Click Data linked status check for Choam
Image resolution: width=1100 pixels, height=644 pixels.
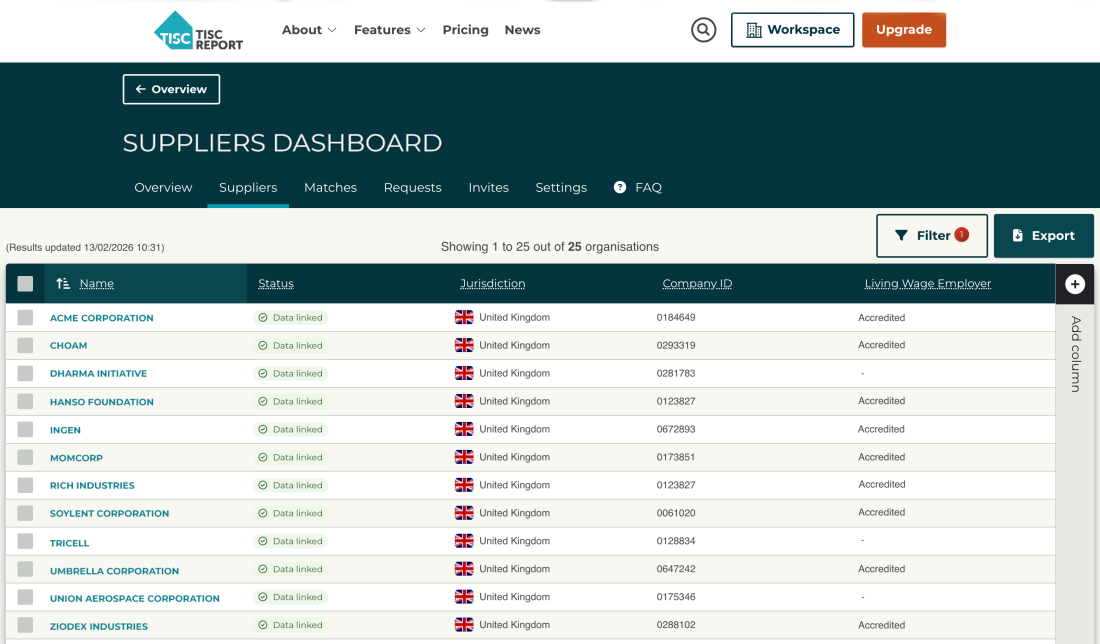[263, 346]
